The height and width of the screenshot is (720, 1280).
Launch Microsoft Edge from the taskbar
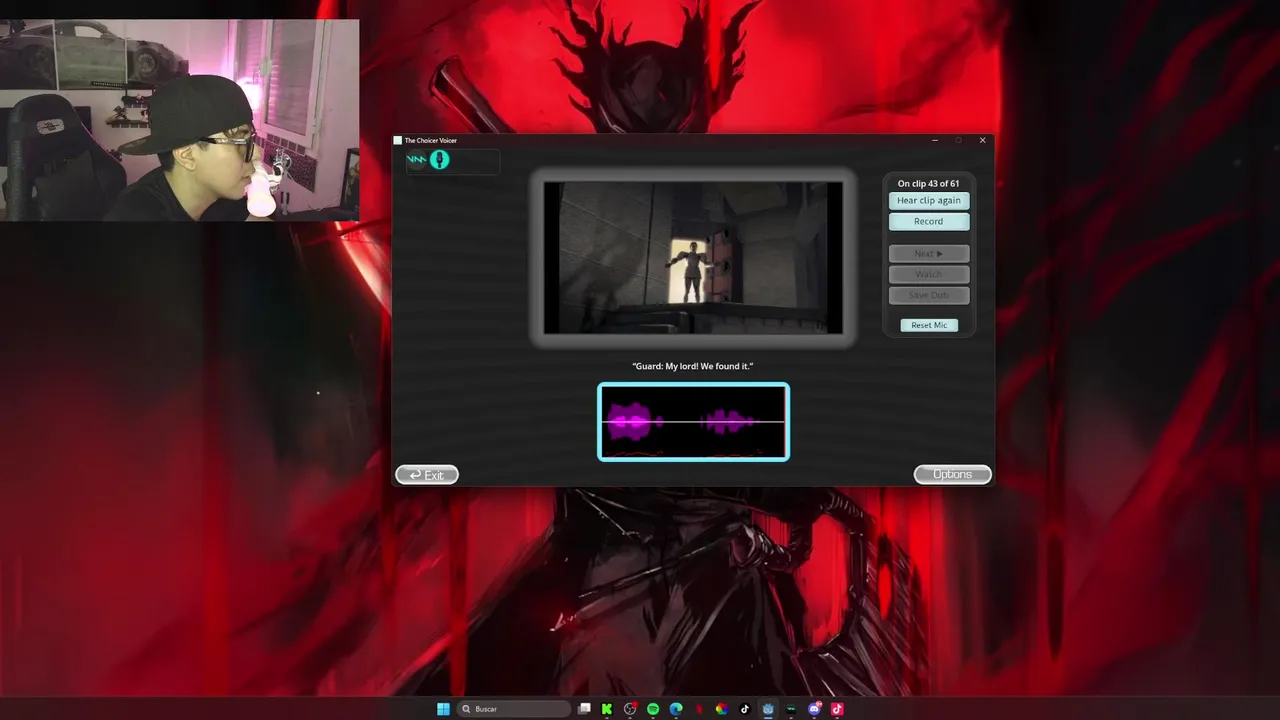pyautogui.click(x=676, y=709)
